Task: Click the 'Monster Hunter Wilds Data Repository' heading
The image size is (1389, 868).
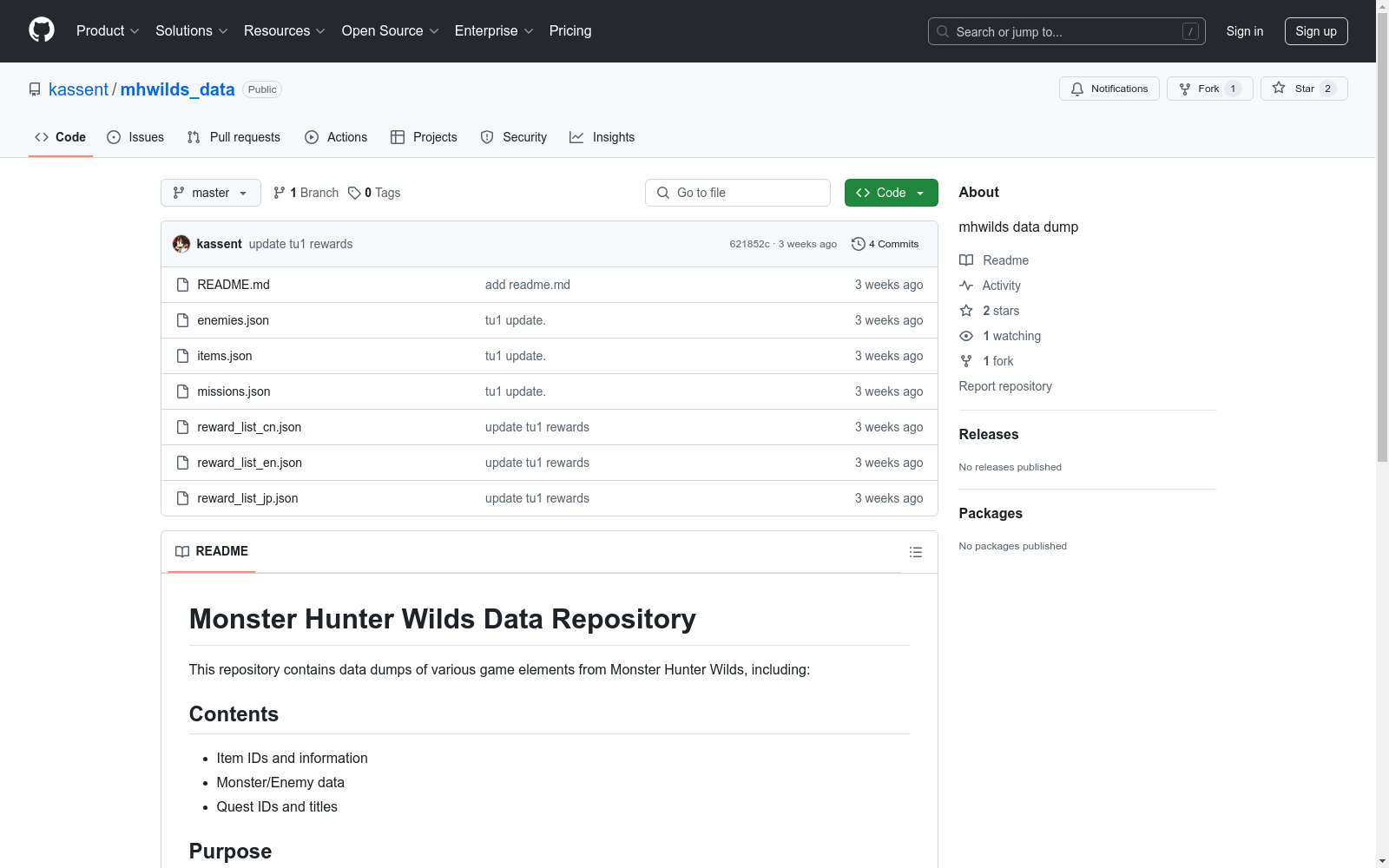Action: 443,619
